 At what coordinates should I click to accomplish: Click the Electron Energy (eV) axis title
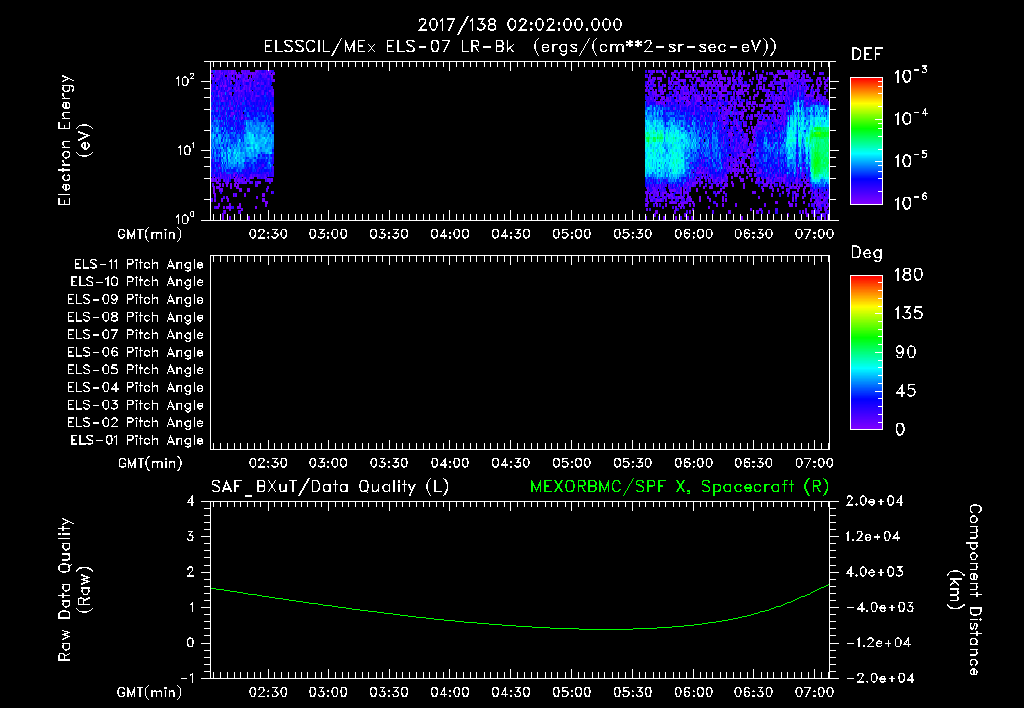pyautogui.click(x=74, y=140)
